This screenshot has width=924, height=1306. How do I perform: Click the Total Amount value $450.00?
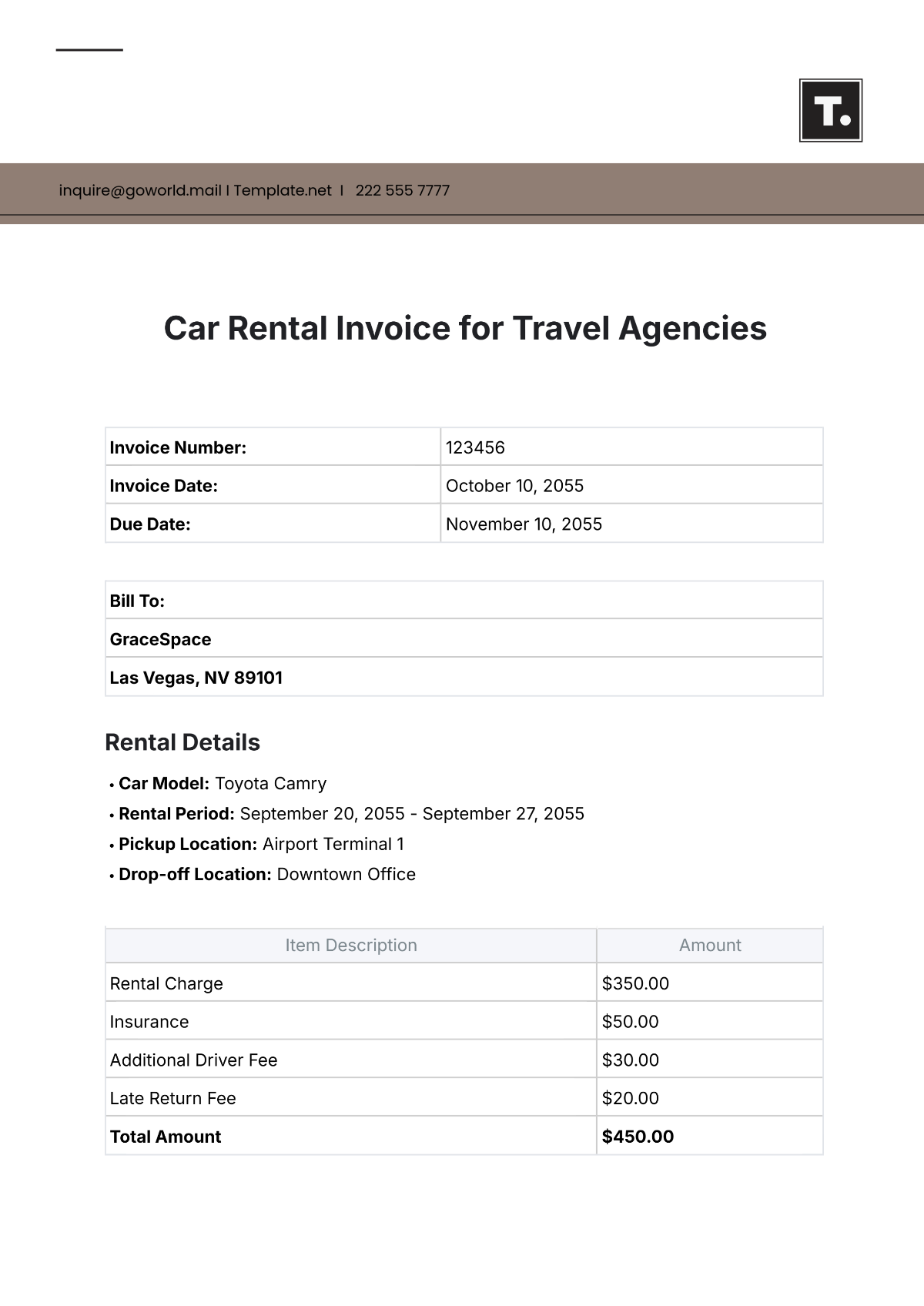(638, 1137)
